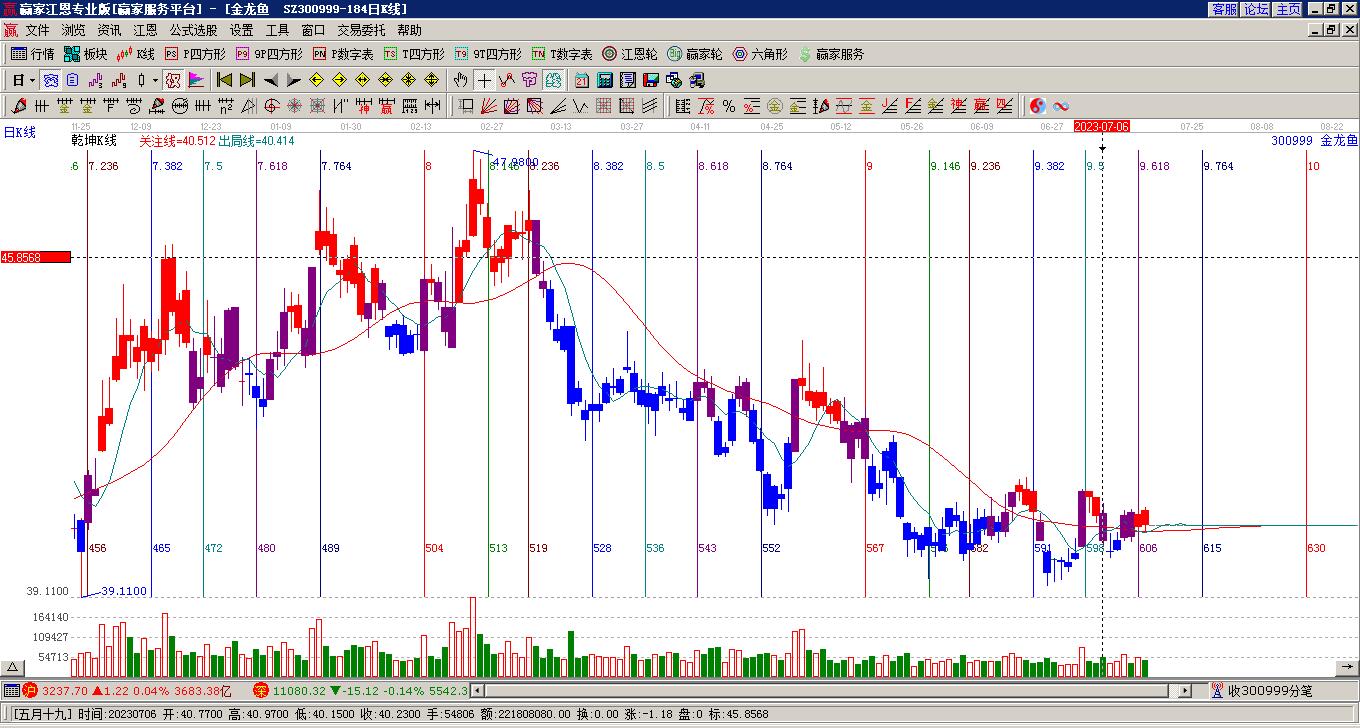Viewport: 1360px width, 728px height.
Task: Click the 日K线 period label
Action: pyautogui.click(x=20, y=132)
